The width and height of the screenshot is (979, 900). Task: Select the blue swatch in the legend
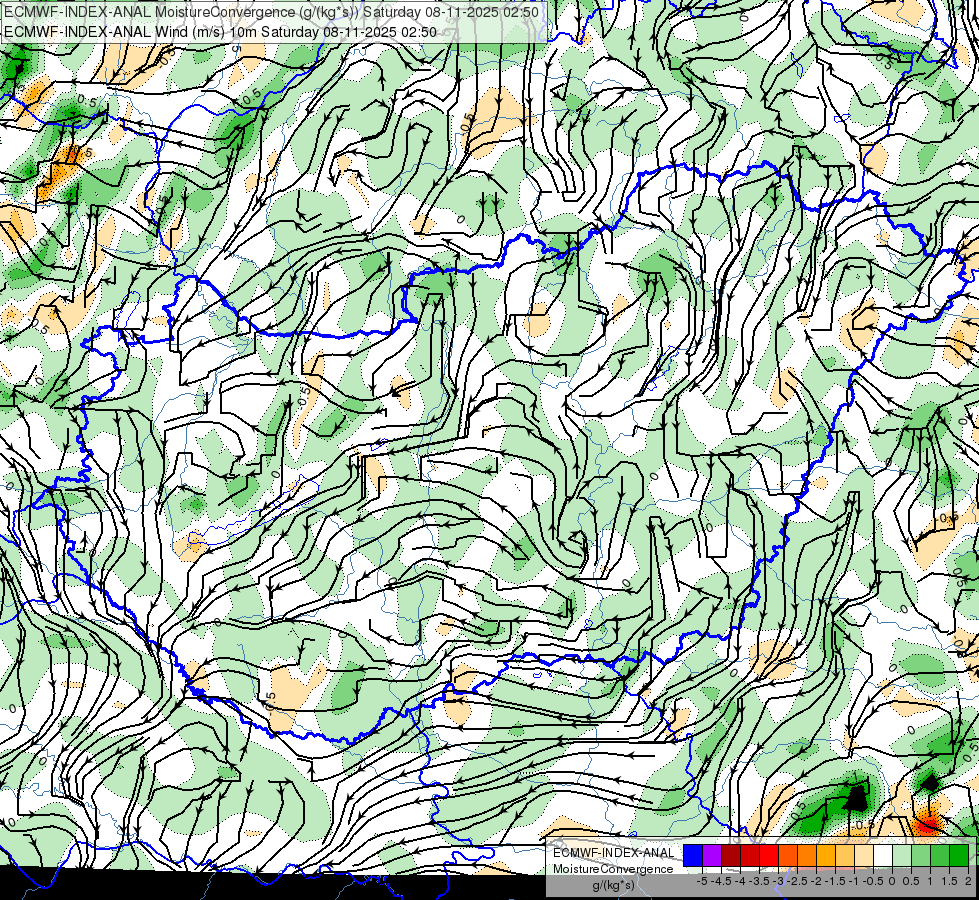(693, 855)
